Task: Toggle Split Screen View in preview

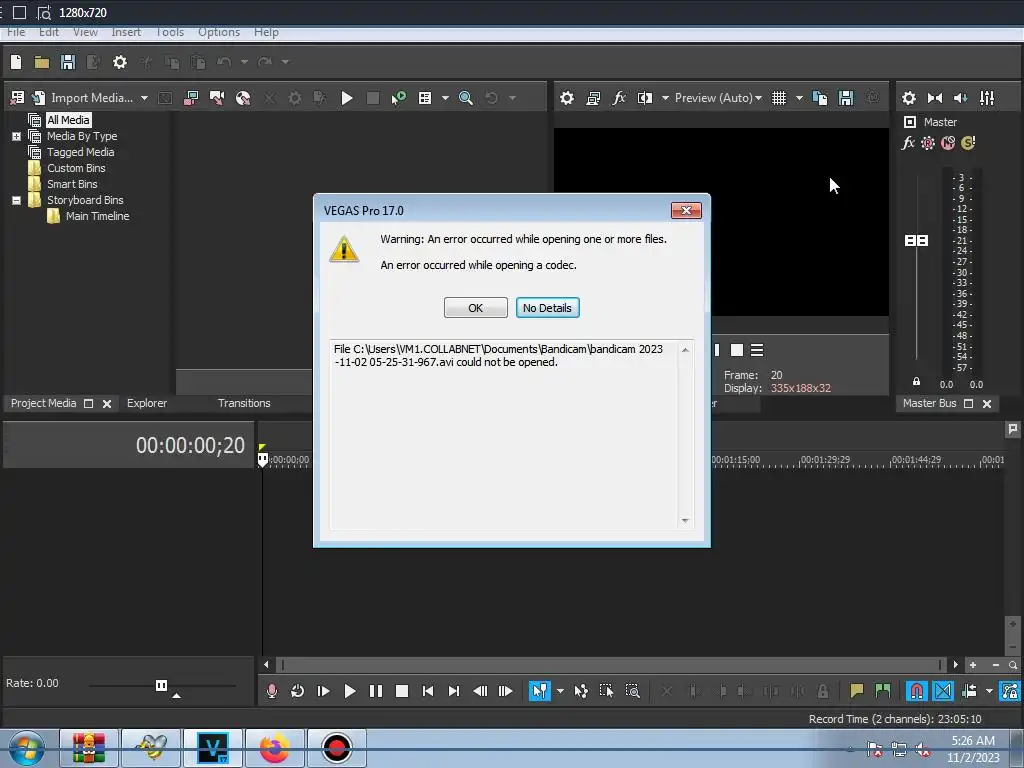Action: [x=645, y=98]
